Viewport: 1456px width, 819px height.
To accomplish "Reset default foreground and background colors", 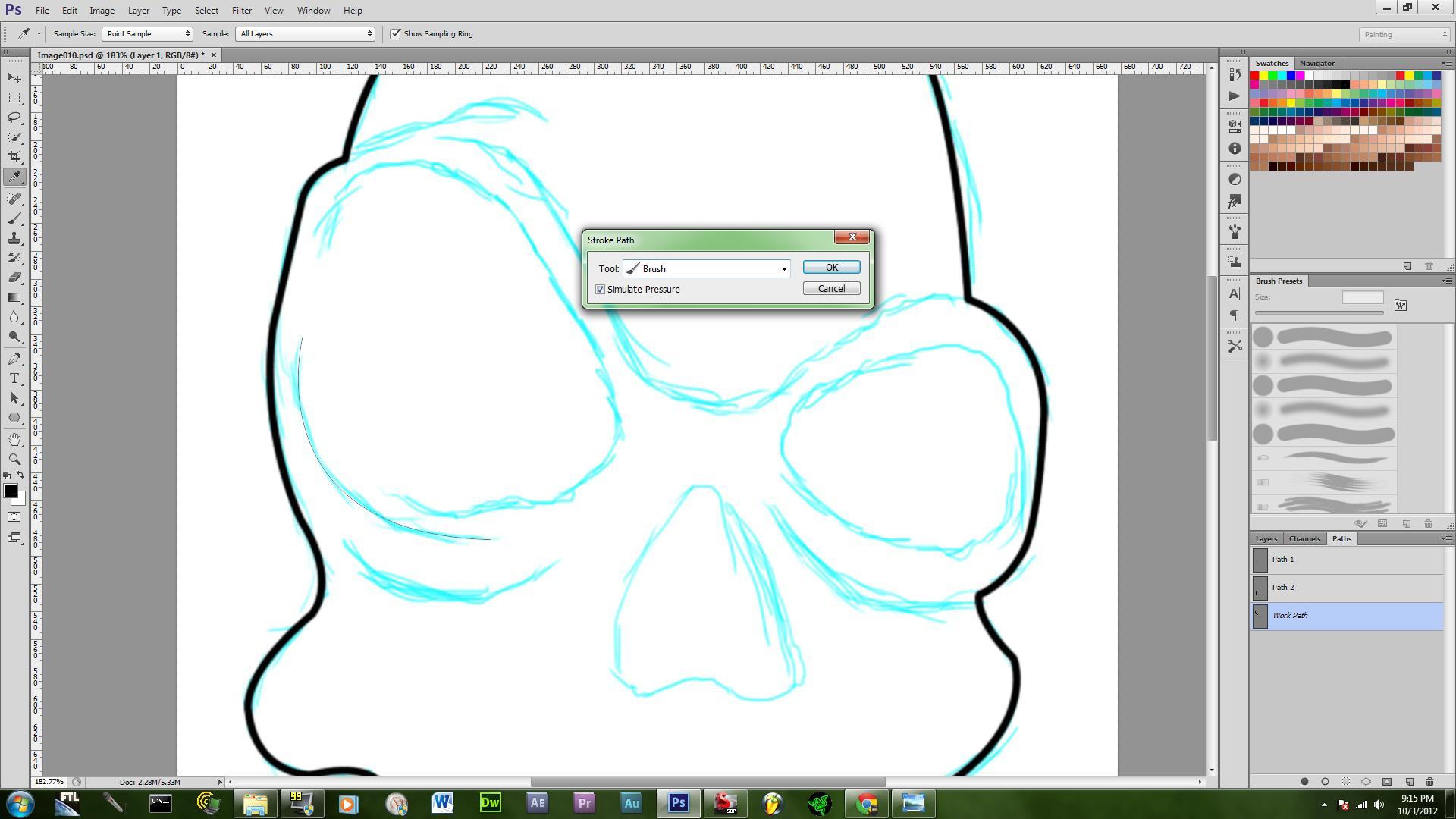I will pyautogui.click(x=7, y=475).
